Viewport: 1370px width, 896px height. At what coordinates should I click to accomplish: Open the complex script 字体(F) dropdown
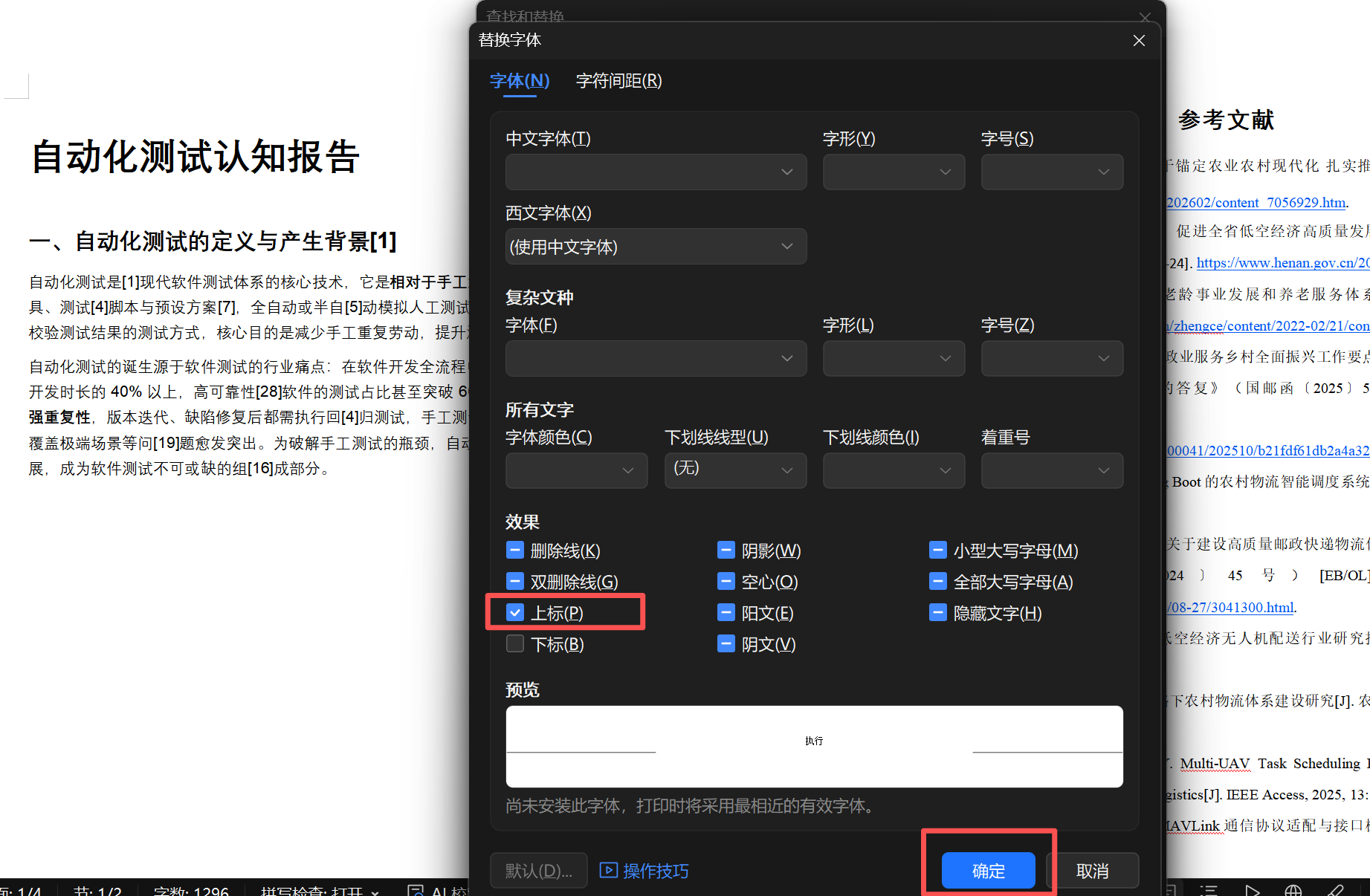click(656, 358)
